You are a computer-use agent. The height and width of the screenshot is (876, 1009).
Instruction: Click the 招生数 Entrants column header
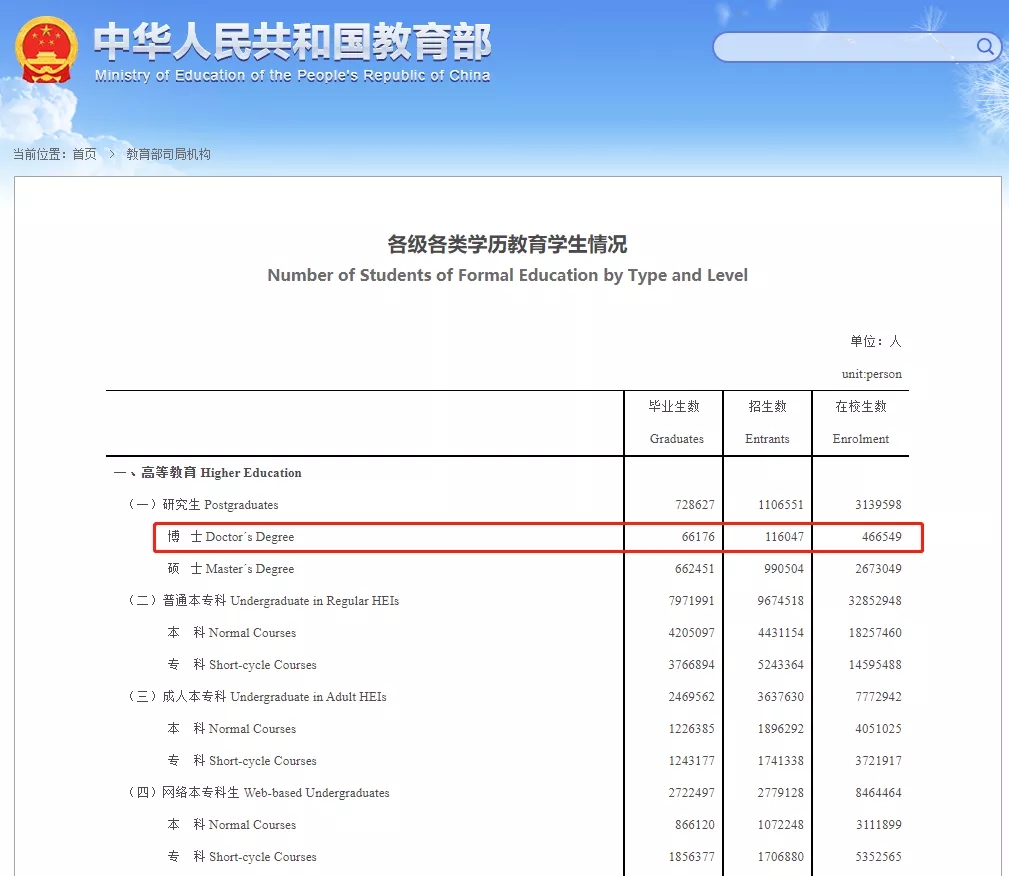coord(767,422)
